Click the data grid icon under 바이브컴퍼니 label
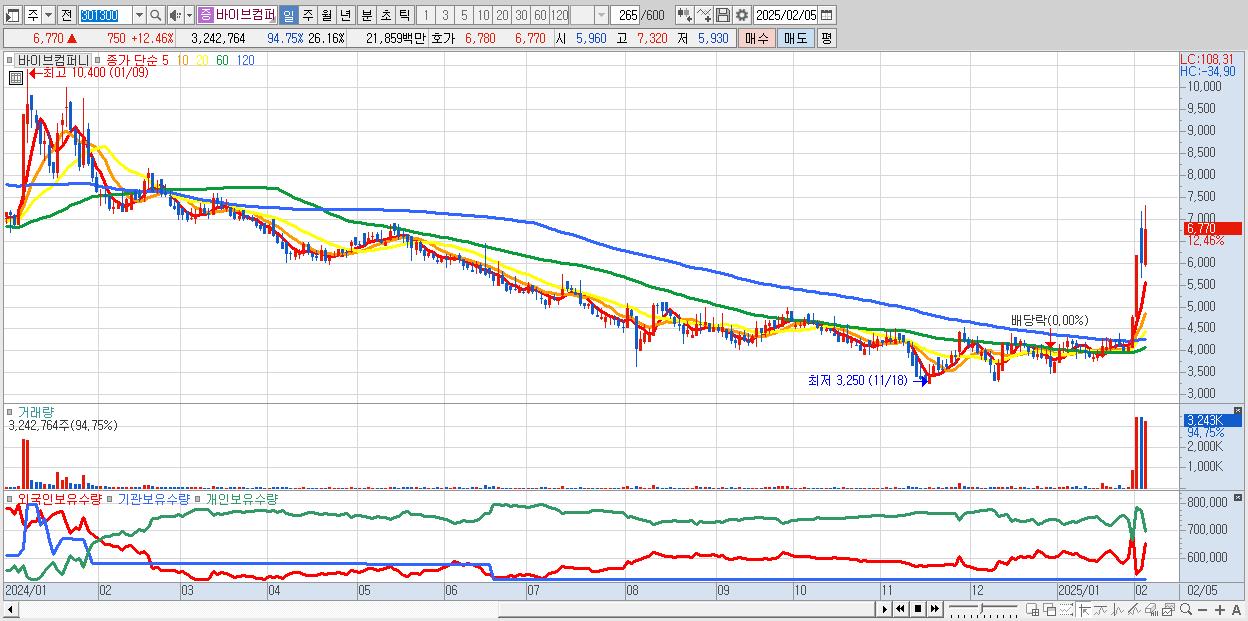 coord(16,77)
